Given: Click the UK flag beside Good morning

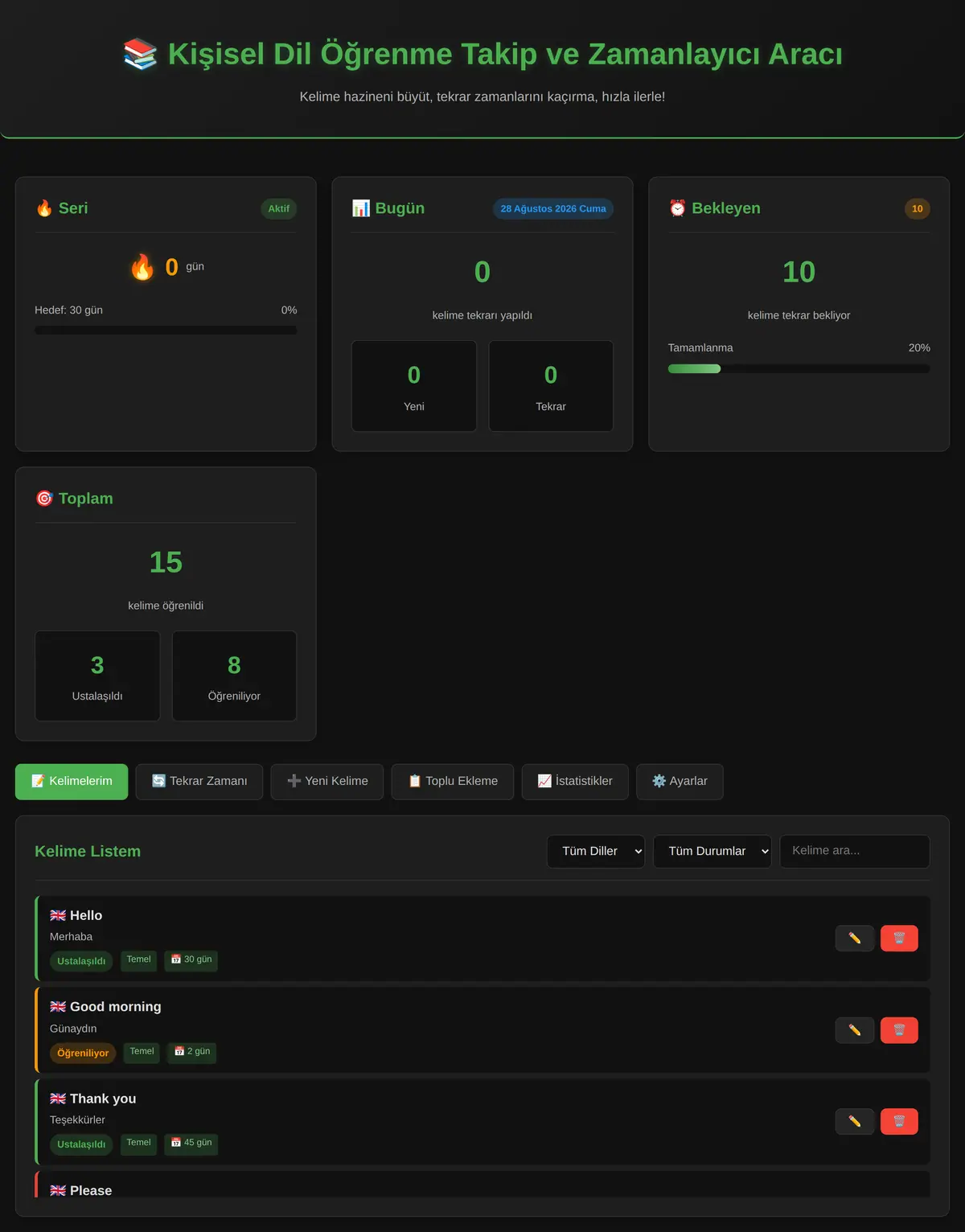Looking at the screenshot, I should (x=58, y=1007).
